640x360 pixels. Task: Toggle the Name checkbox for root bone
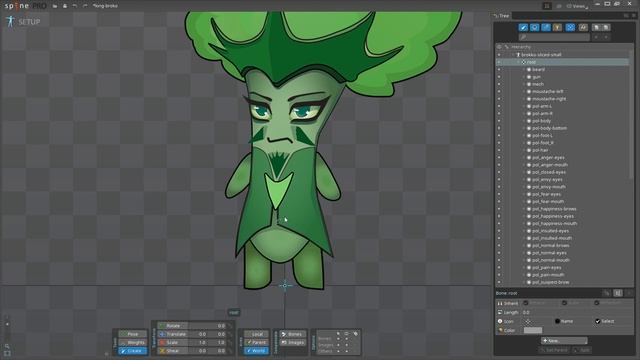pyautogui.click(x=558, y=322)
